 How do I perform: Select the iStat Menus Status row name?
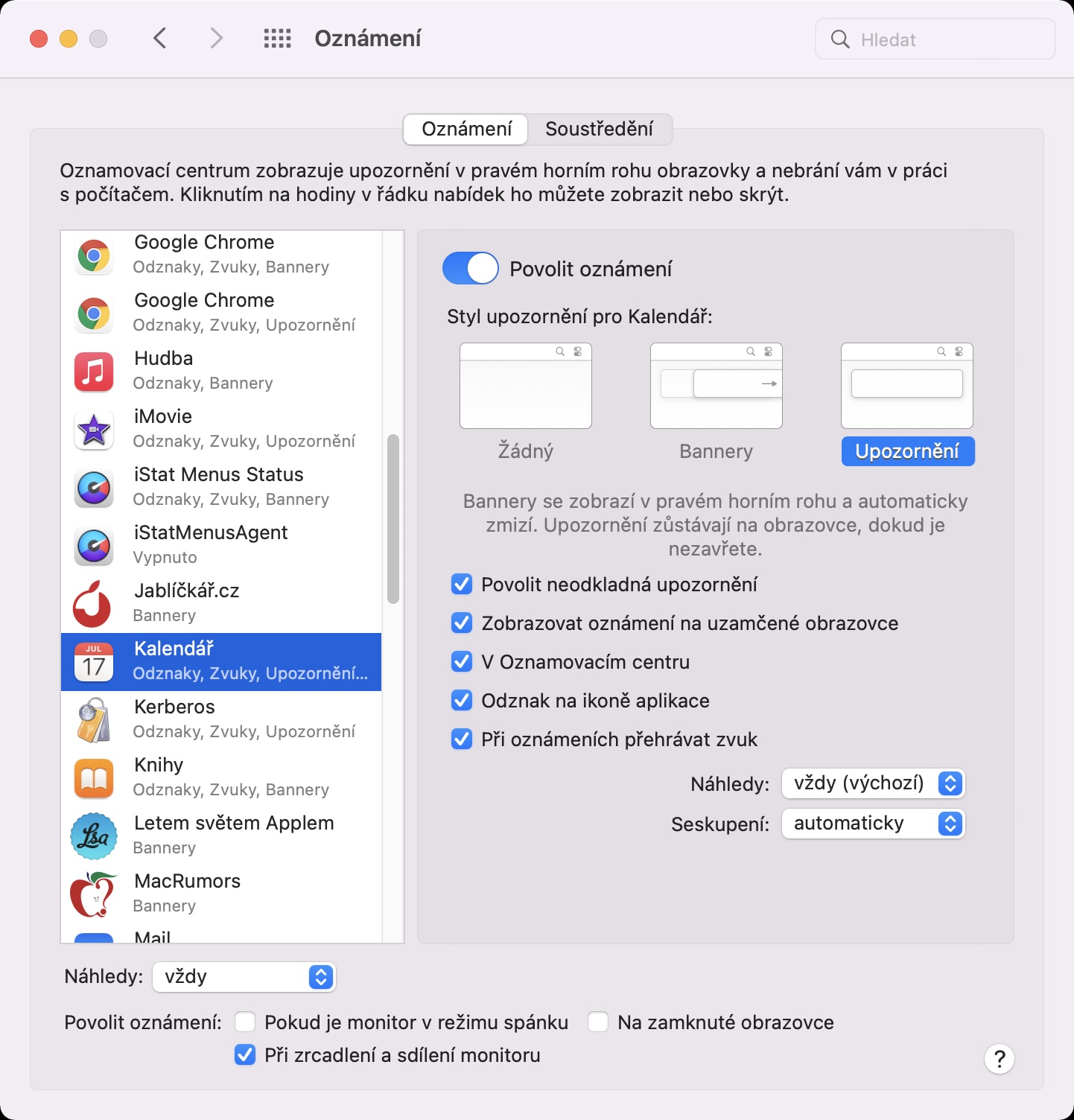tap(219, 474)
